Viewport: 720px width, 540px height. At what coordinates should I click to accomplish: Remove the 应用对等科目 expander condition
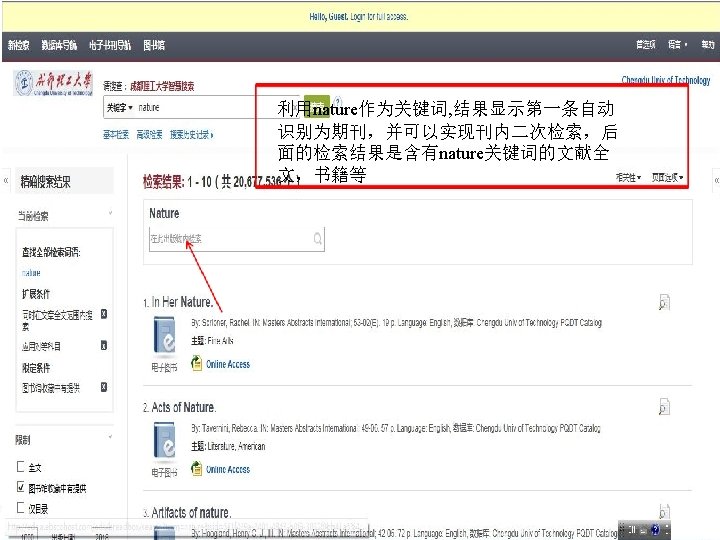pyautogui.click(x=104, y=345)
